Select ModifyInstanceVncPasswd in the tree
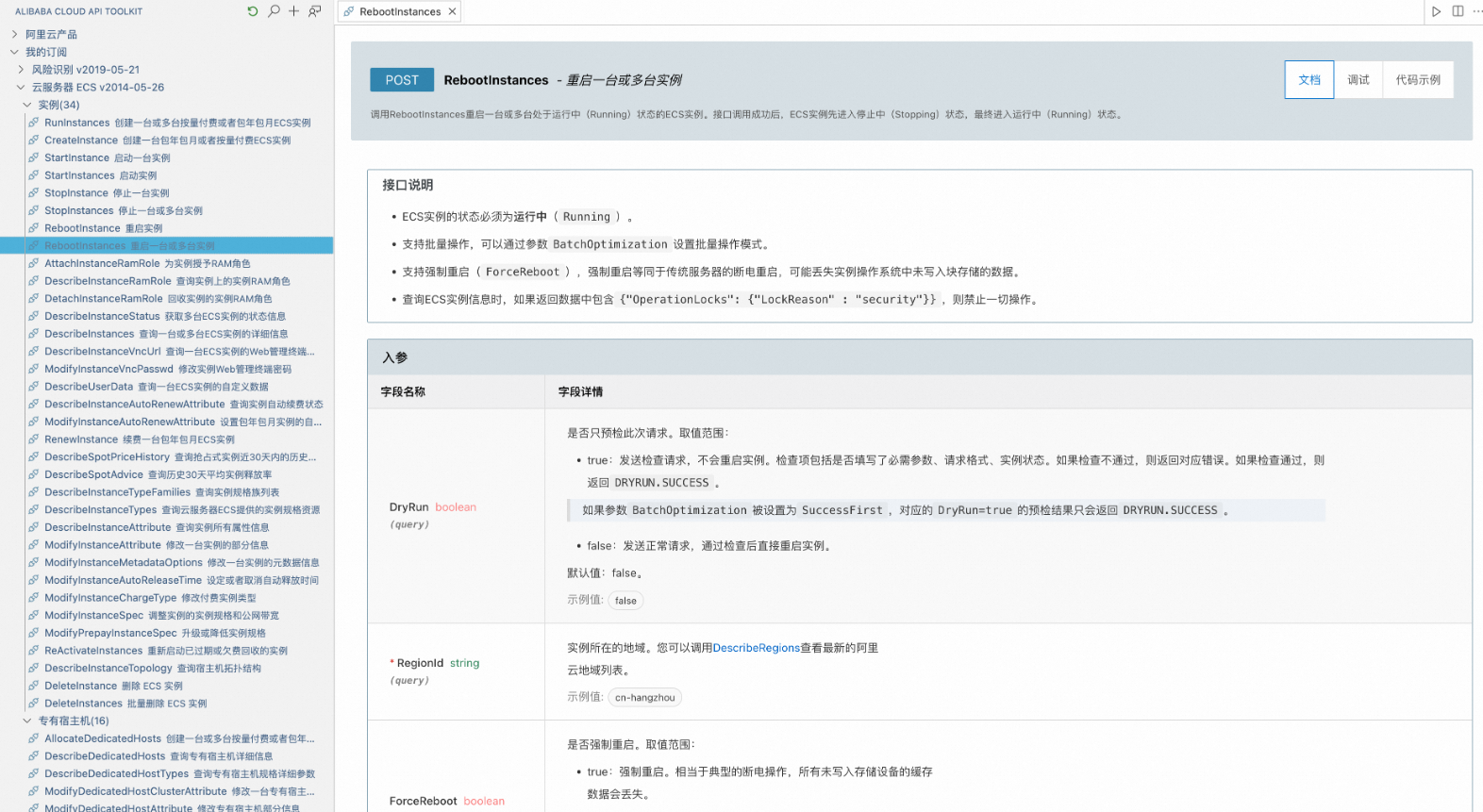1483x812 pixels. coord(167,369)
